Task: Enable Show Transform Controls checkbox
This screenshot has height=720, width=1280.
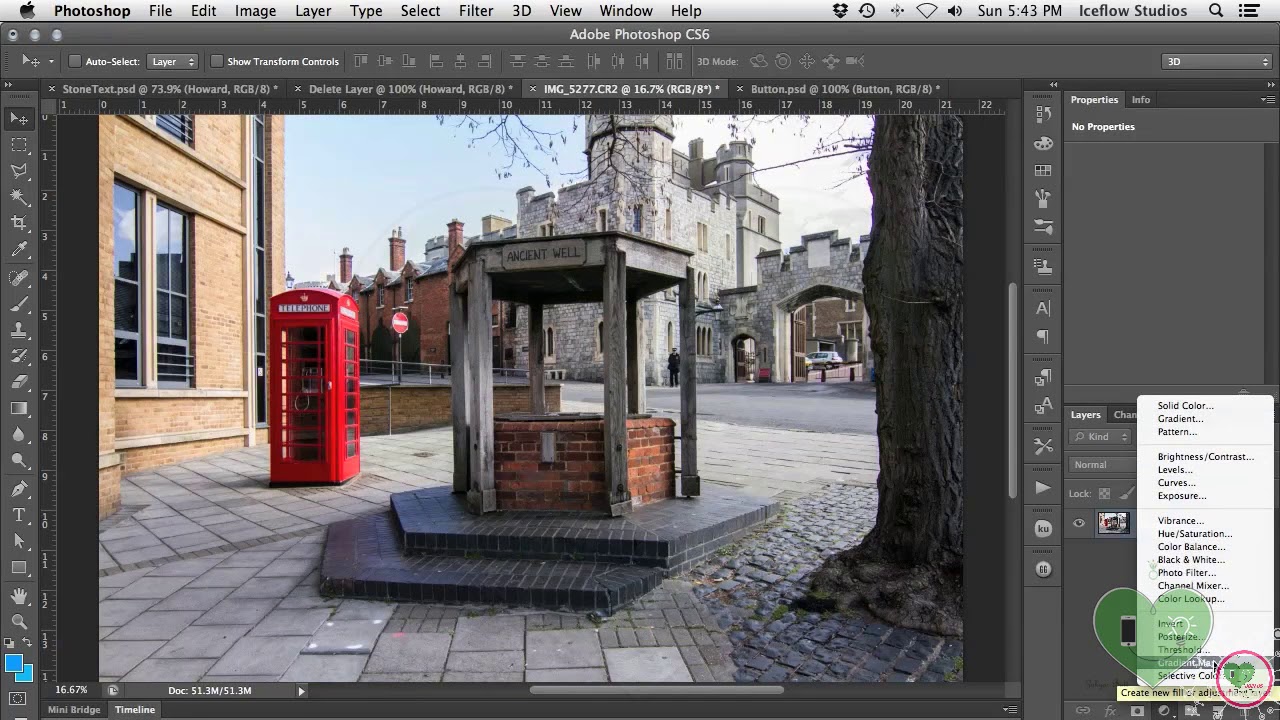Action: 216,62
